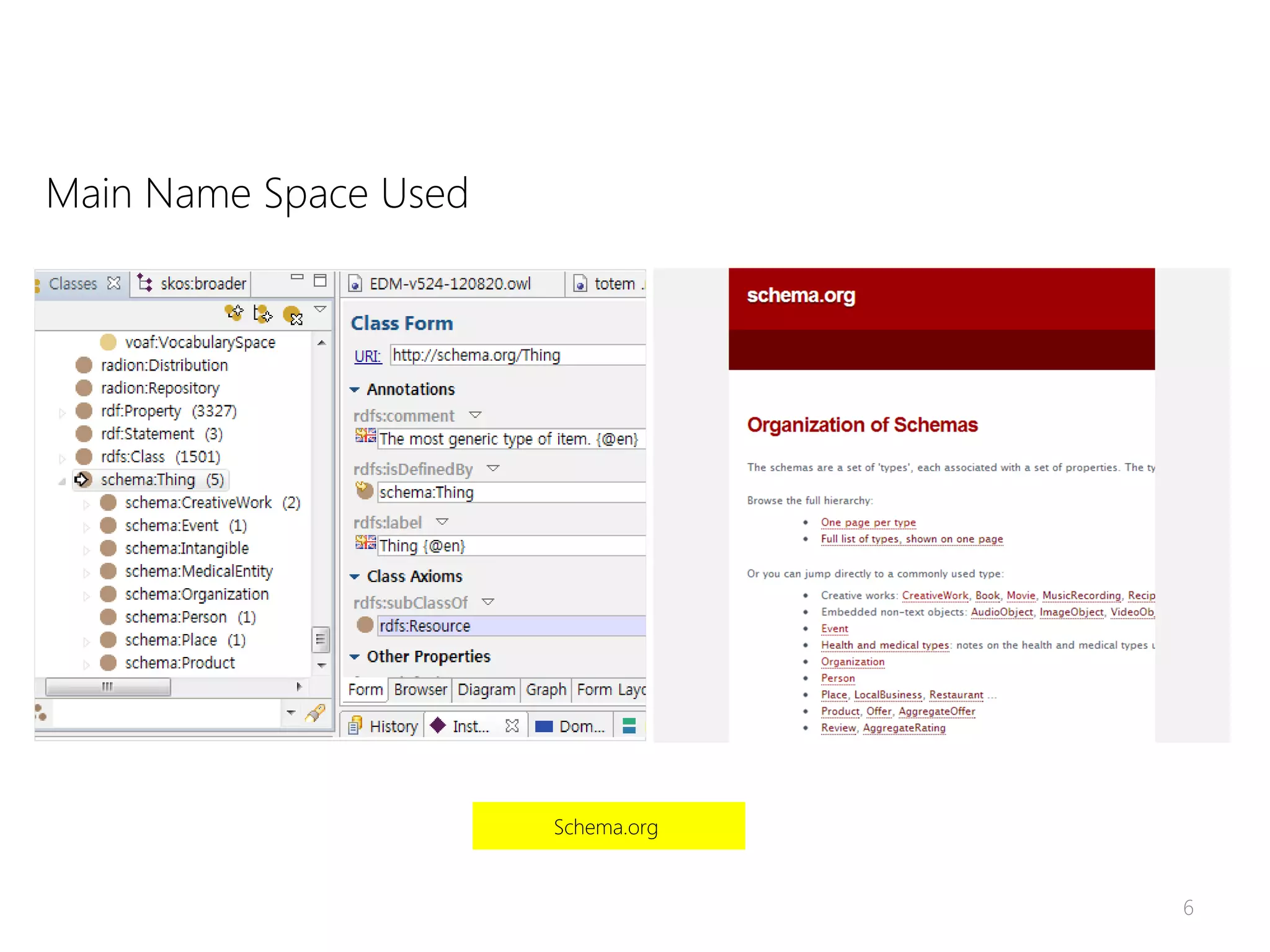Switch to the Browser tab
Image resolution: width=1270 pixels, height=952 pixels.
[420, 690]
